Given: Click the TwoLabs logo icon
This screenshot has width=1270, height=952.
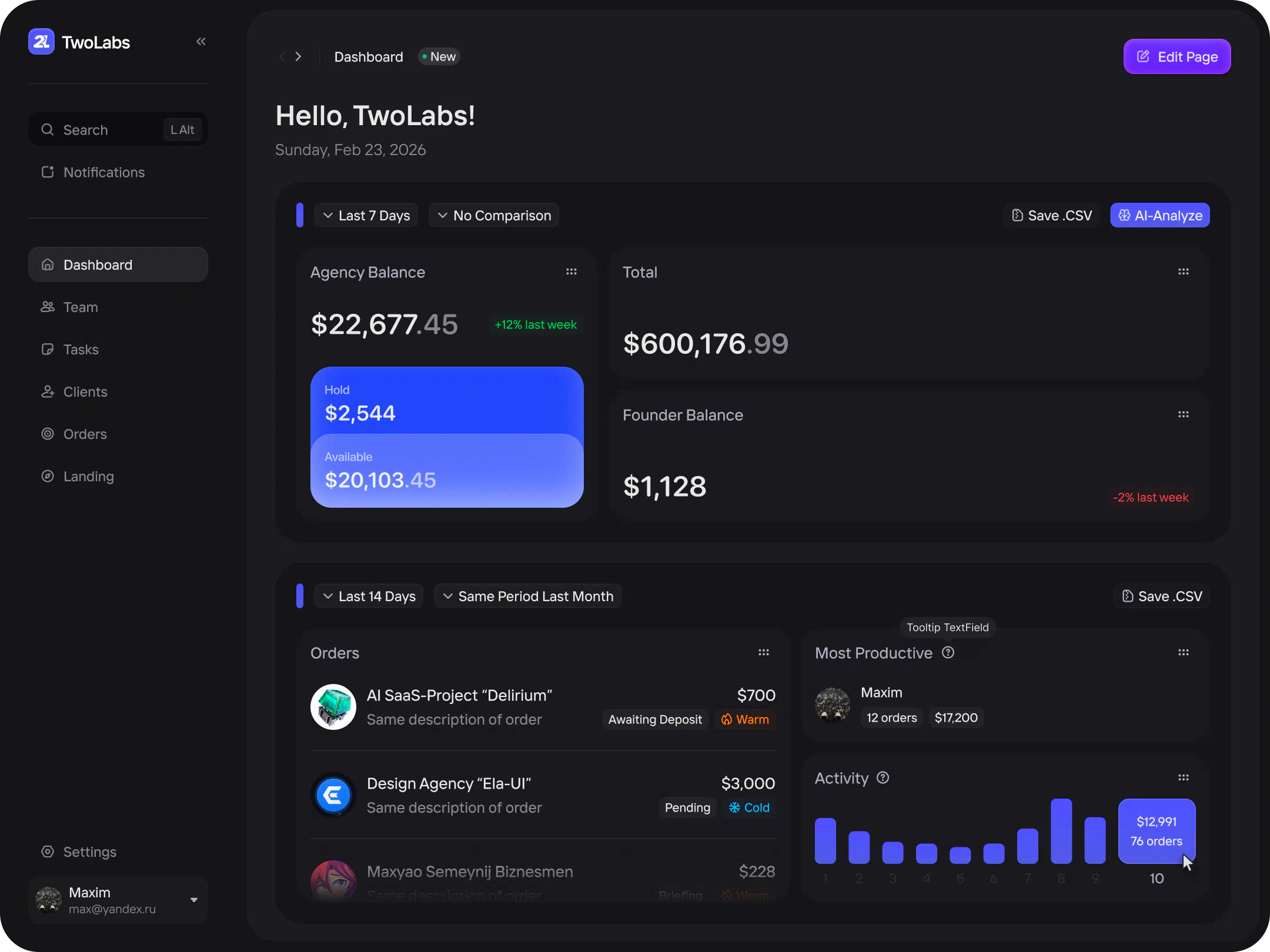Looking at the screenshot, I should pos(41,42).
